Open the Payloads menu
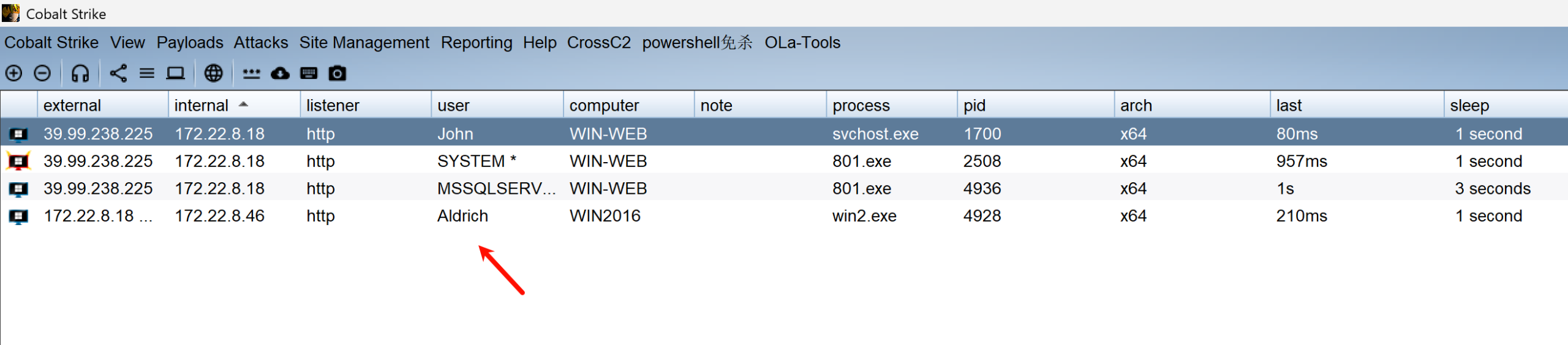Viewport: 1568px width, 345px height. pyautogui.click(x=190, y=43)
